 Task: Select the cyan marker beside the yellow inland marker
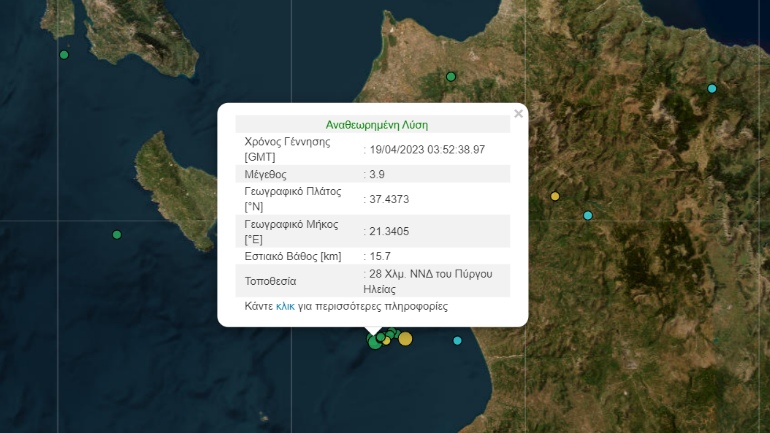(588, 216)
